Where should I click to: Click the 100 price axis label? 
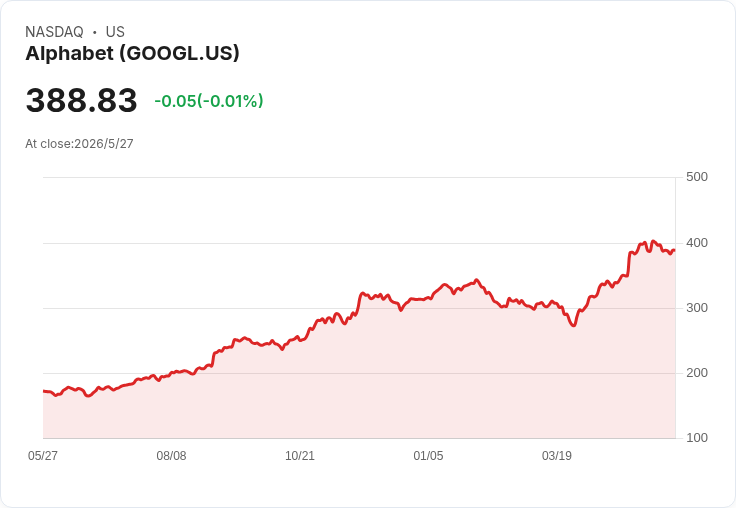[x=697, y=438]
